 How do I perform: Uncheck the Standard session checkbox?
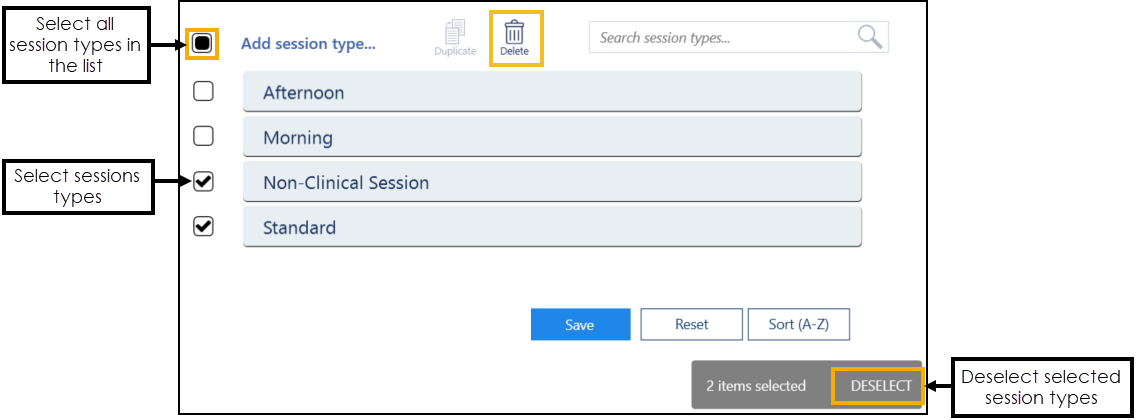coord(203,227)
